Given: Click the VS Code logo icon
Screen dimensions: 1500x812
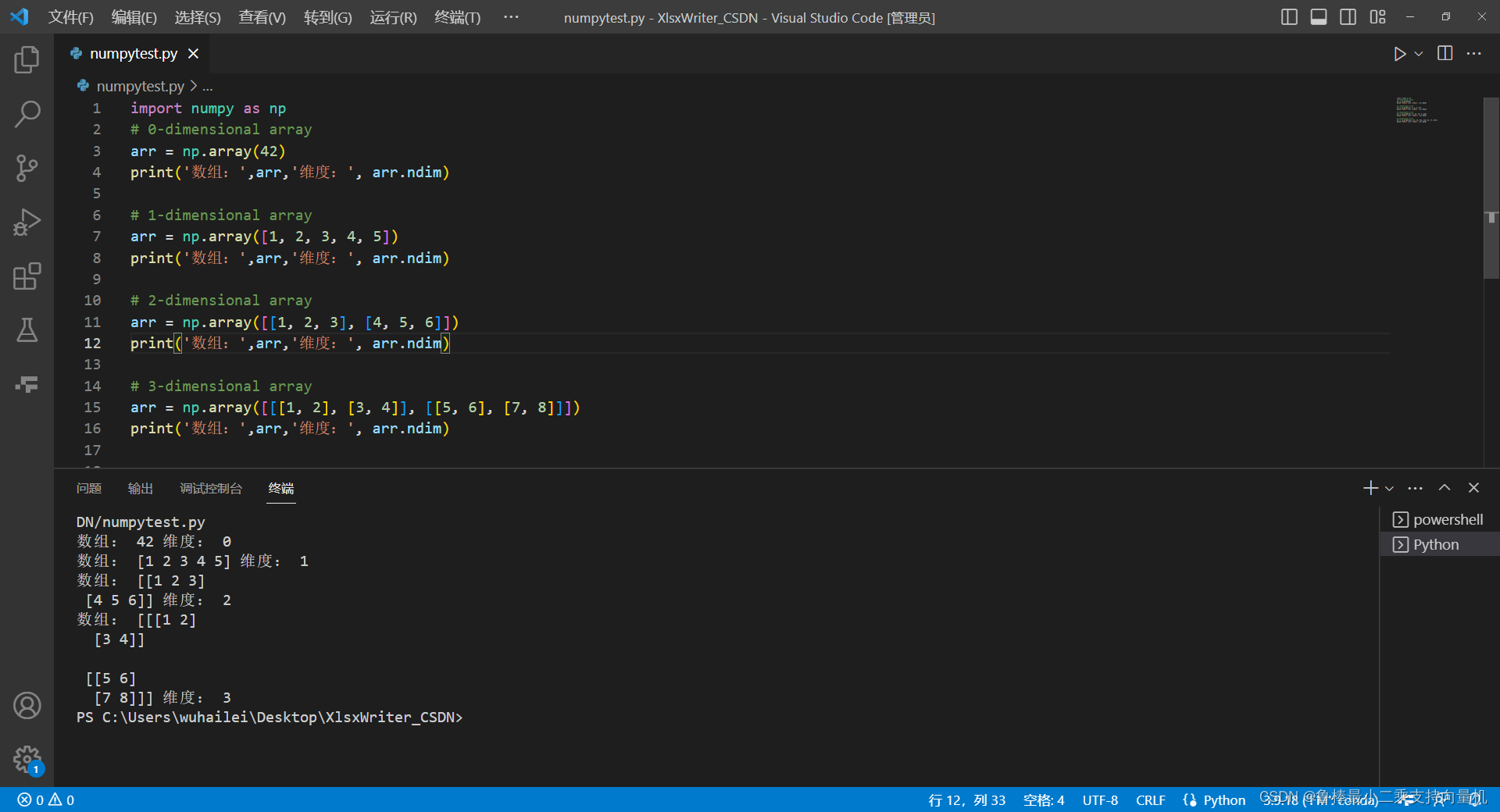Looking at the screenshot, I should (20, 16).
